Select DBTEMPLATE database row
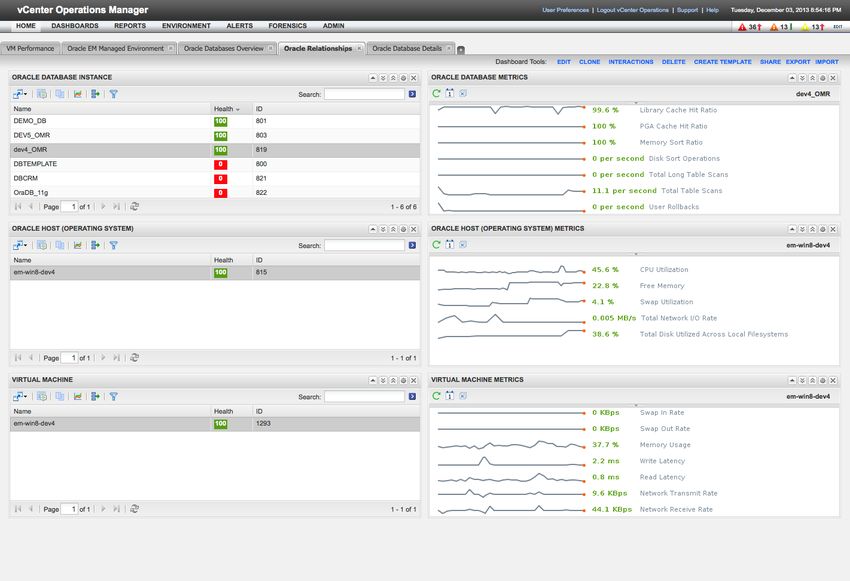Image resolution: width=850 pixels, height=581 pixels. click(215, 164)
